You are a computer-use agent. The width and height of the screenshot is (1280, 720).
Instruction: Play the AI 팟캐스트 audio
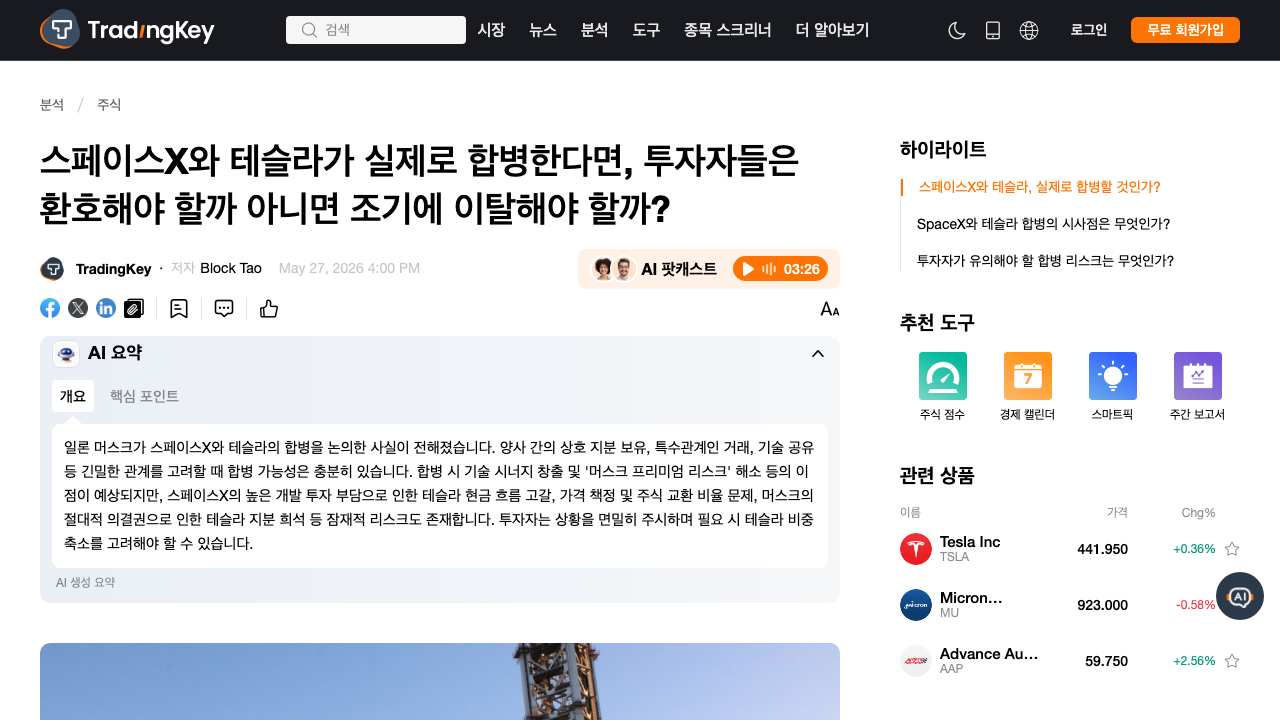point(748,269)
